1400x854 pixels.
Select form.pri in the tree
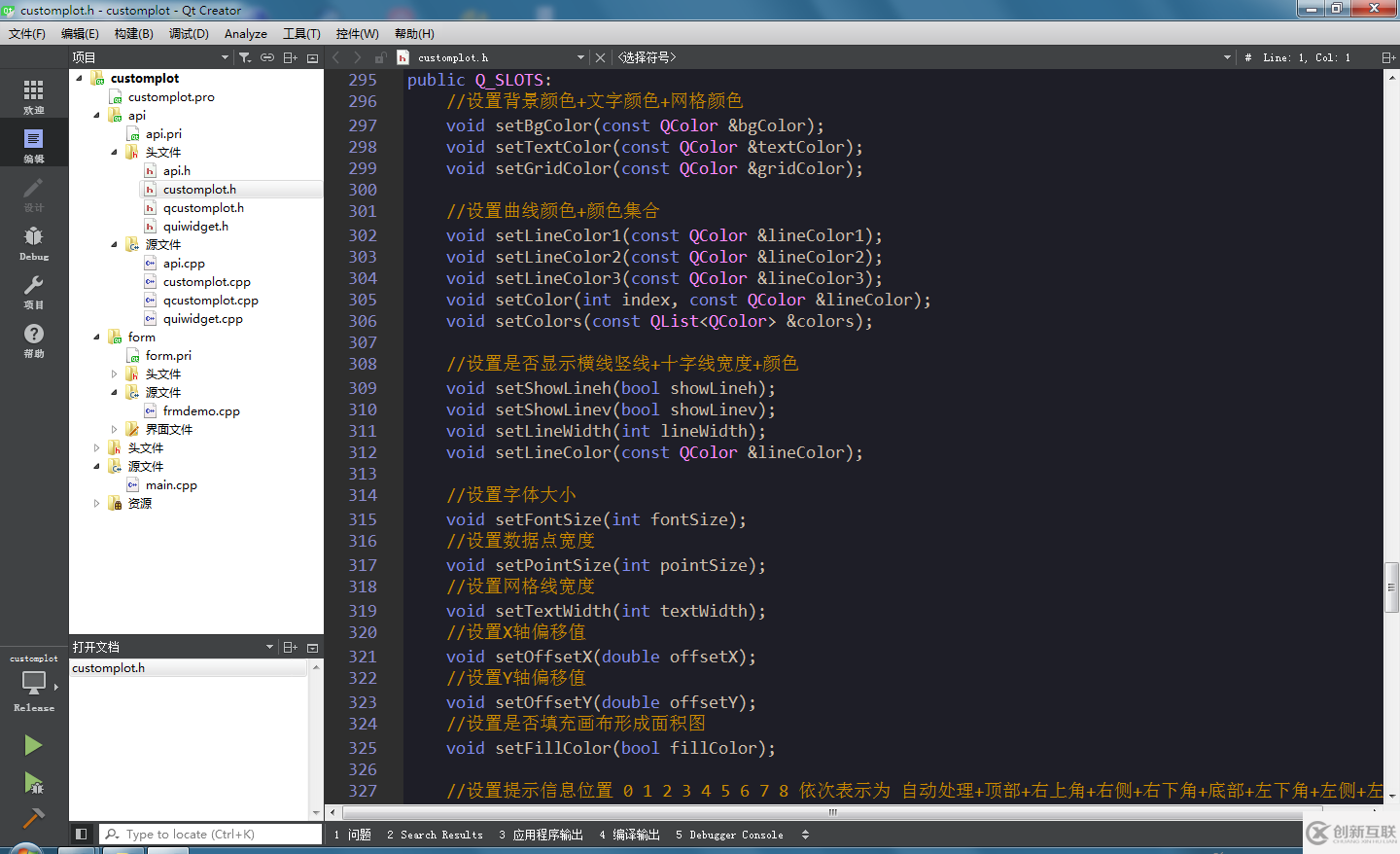click(168, 355)
